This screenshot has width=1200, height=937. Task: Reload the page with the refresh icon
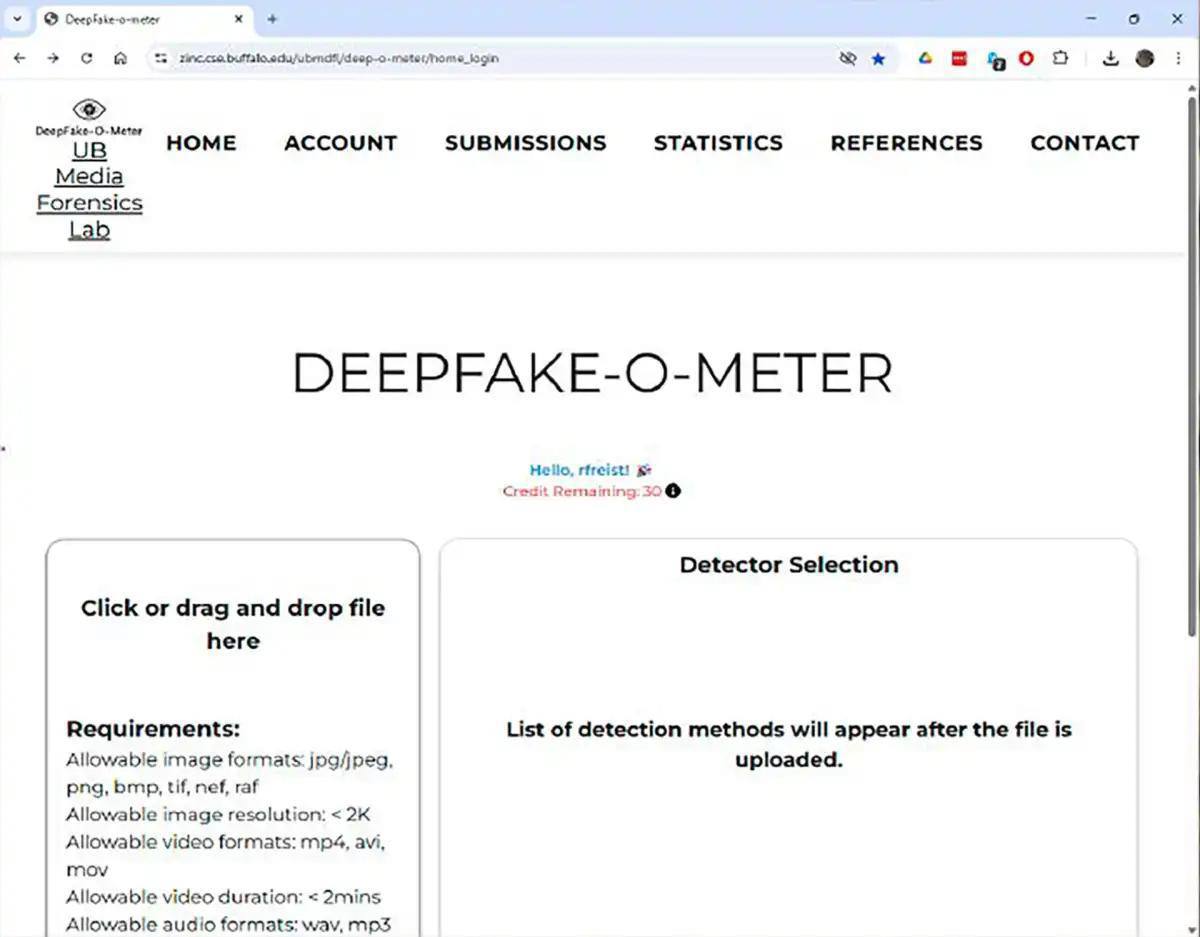[x=87, y=59]
